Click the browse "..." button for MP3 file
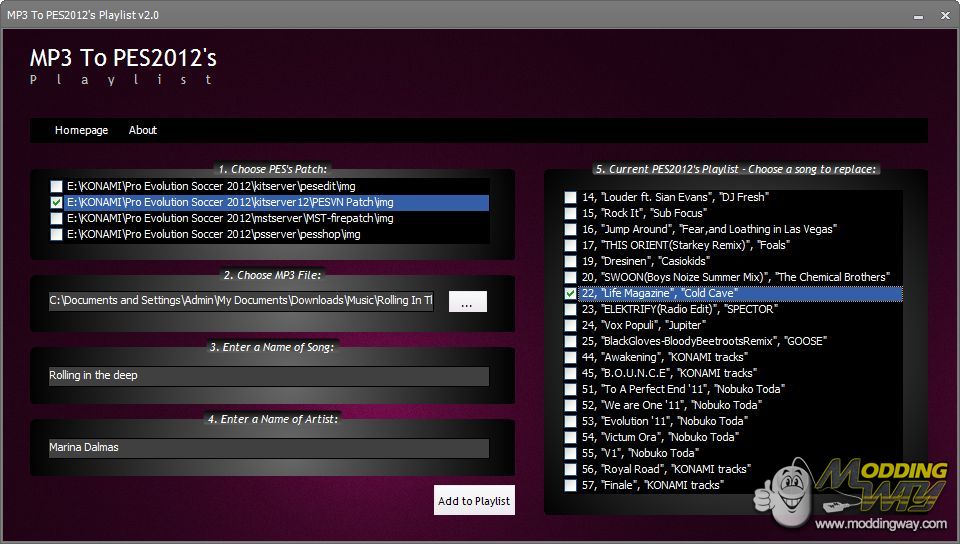Image resolution: width=960 pixels, height=544 pixels. [x=467, y=302]
